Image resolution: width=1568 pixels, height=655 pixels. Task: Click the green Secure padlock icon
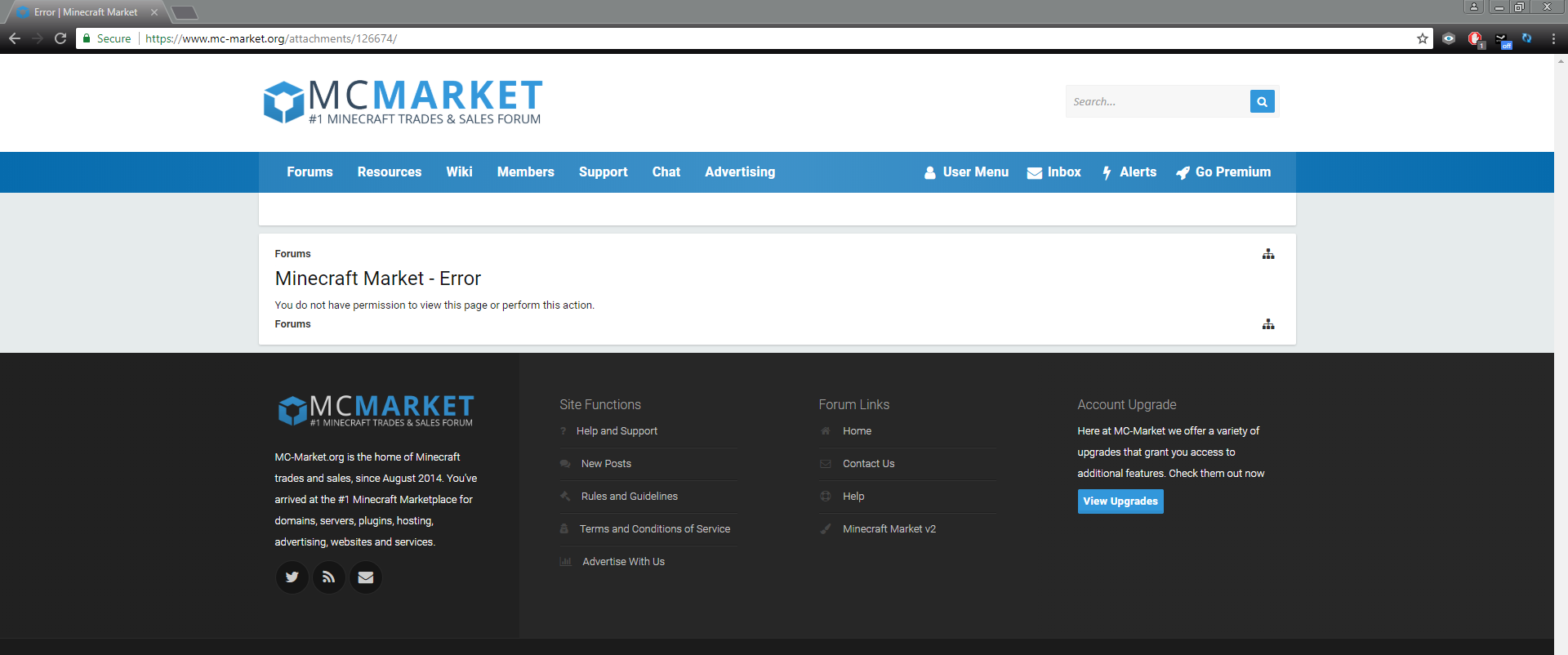(x=87, y=38)
